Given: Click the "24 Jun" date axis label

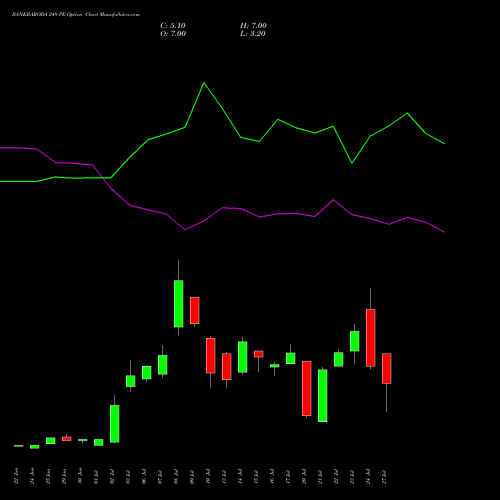Looking at the screenshot, I should pos(32,476).
